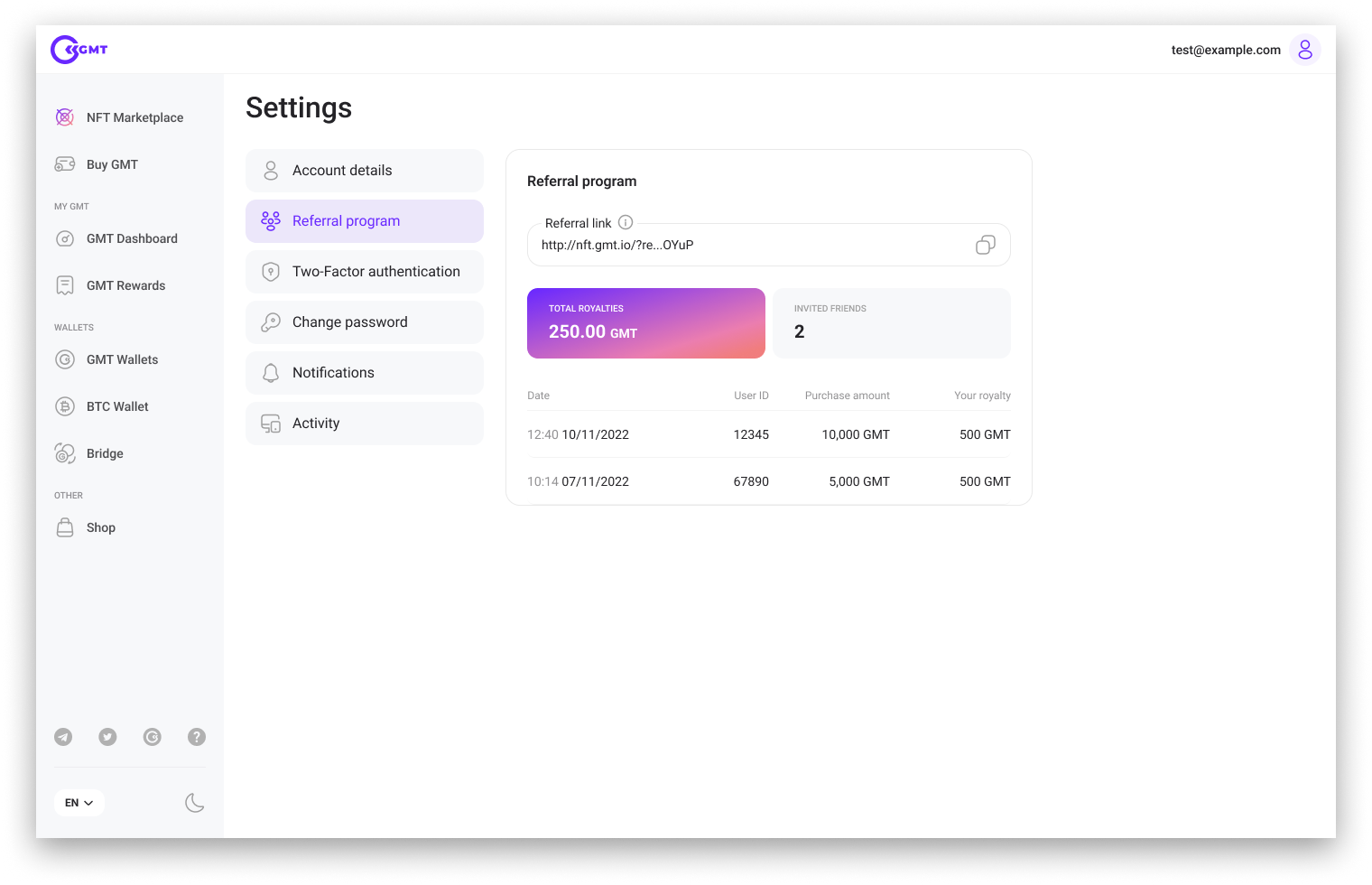Click the NFT Marketplace sidebar icon

click(x=65, y=117)
